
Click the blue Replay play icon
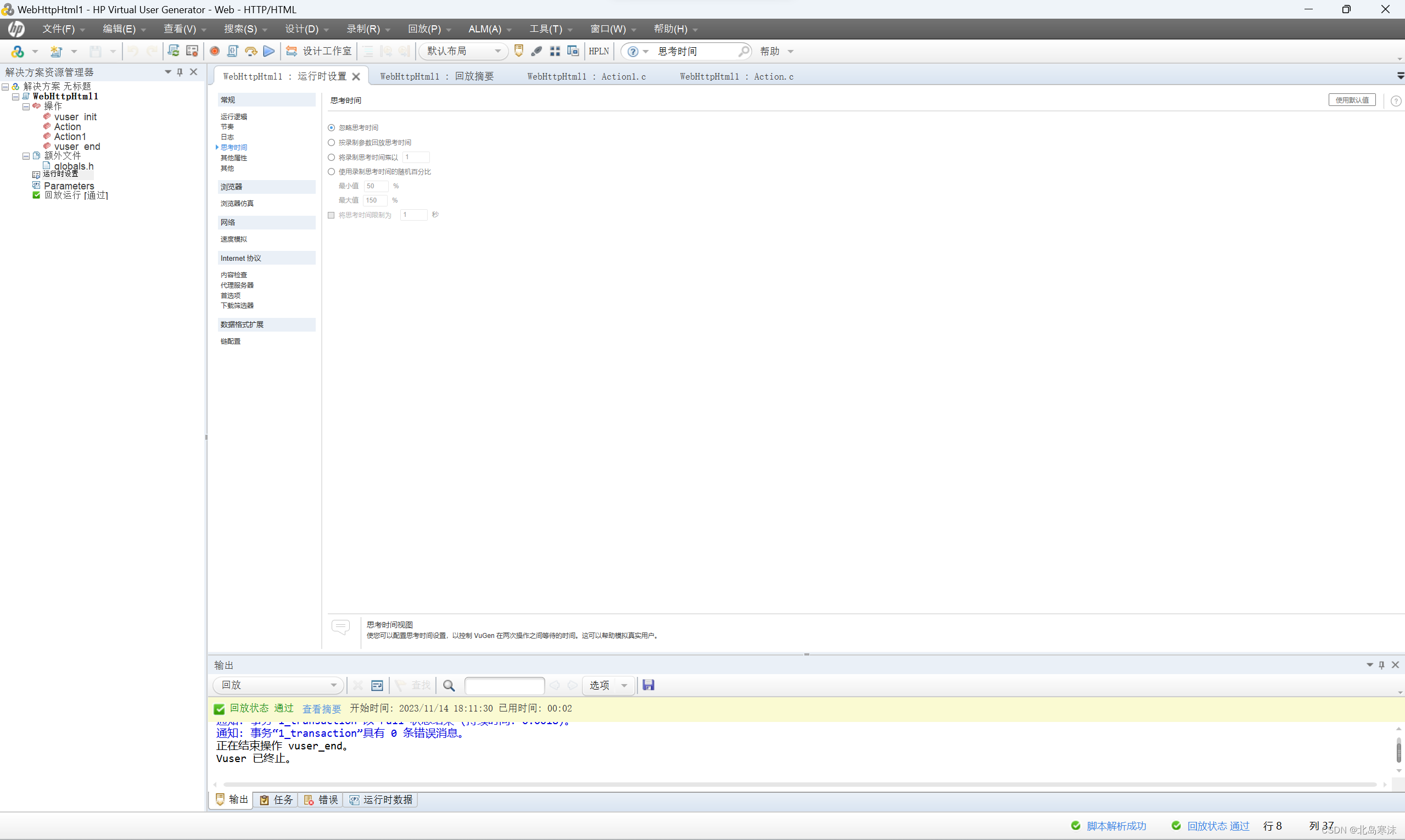(x=270, y=52)
